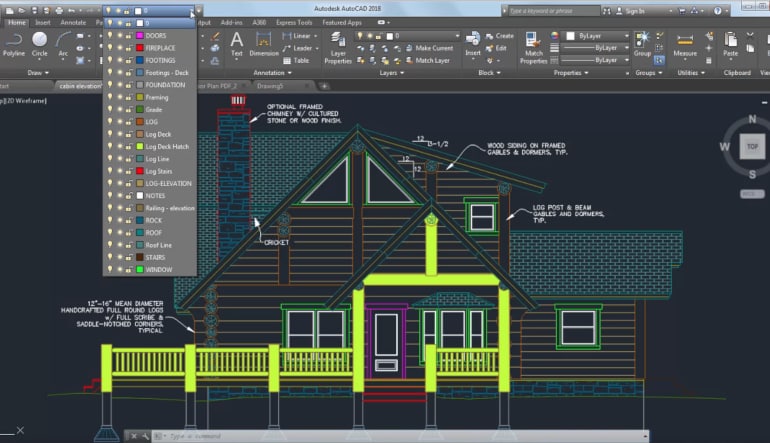Click the Open file icon in quick access toolbar
The height and width of the screenshot is (443, 770).
coord(22,10)
